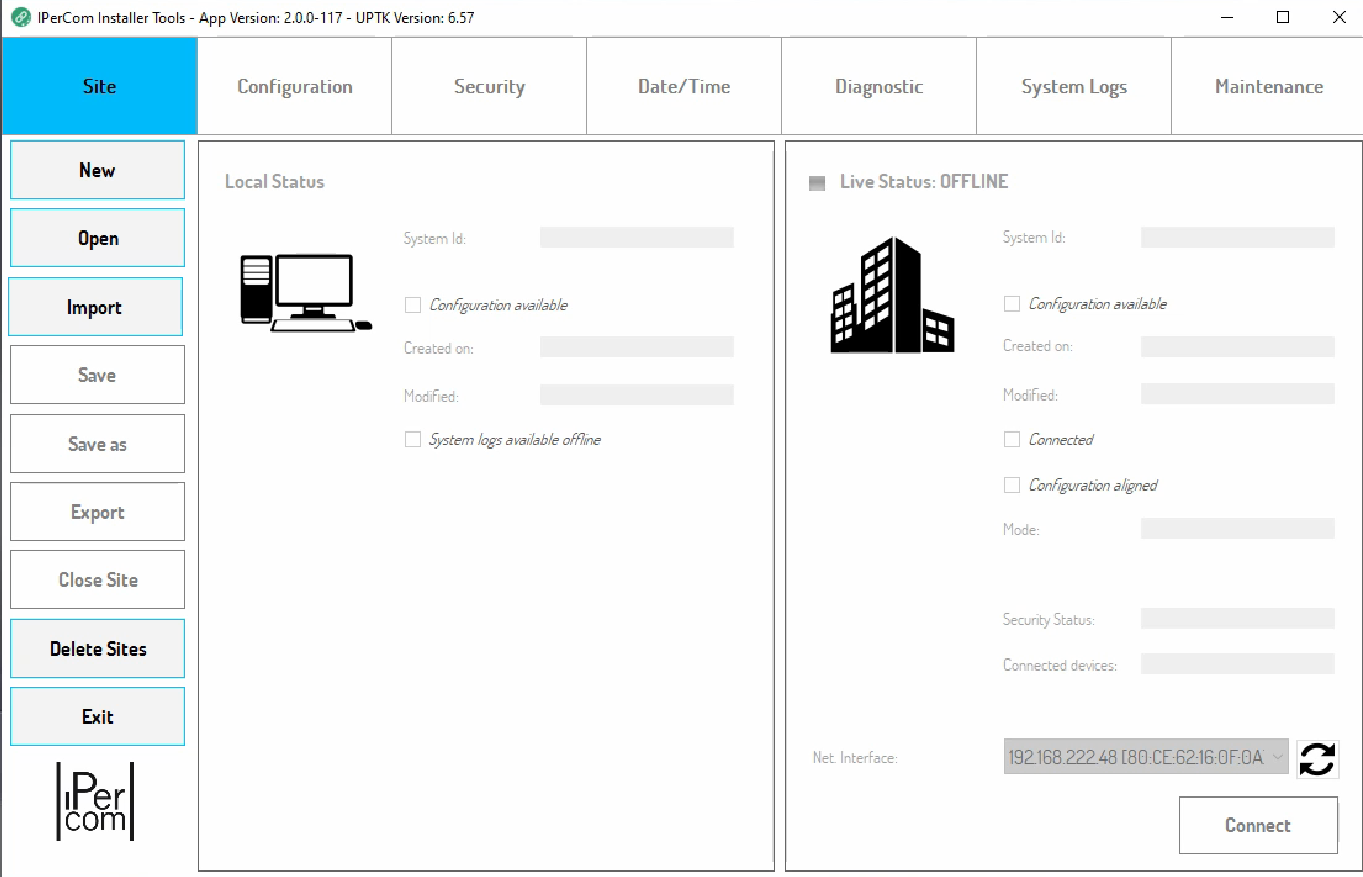Click the desktop computer Local Status icon
1363x877 pixels.
coord(305,293)
